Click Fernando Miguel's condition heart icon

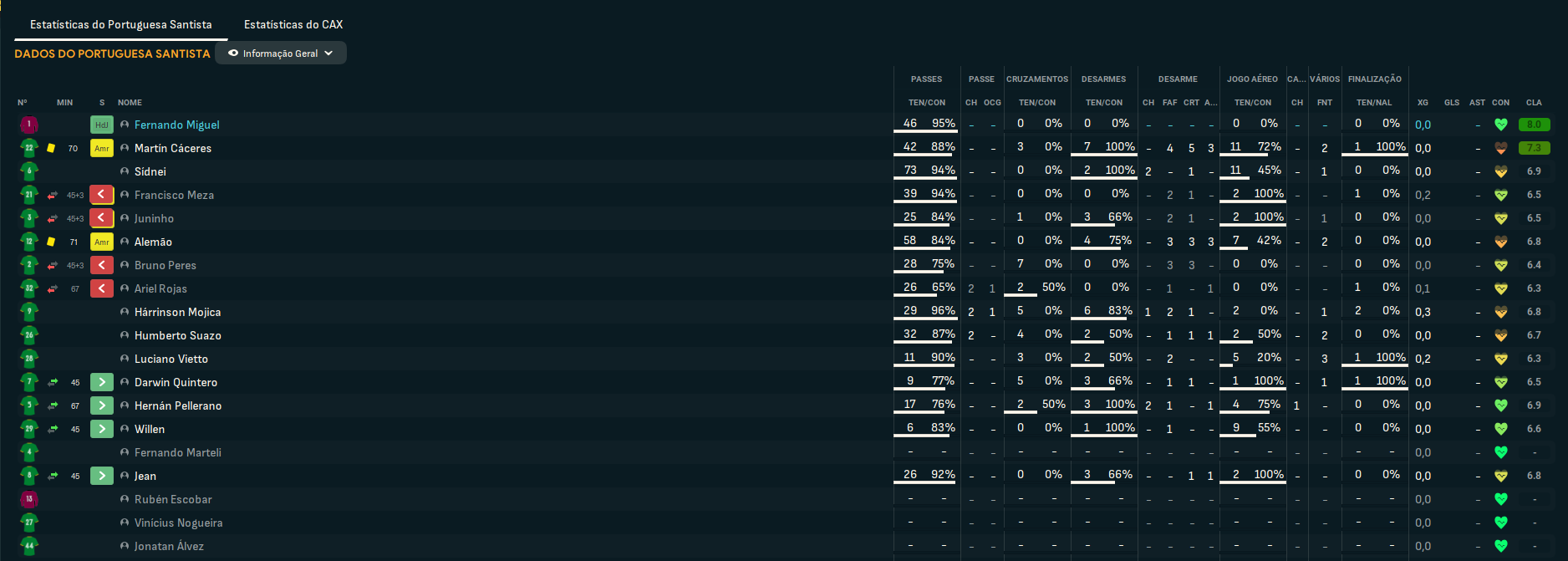[1501, 125]
